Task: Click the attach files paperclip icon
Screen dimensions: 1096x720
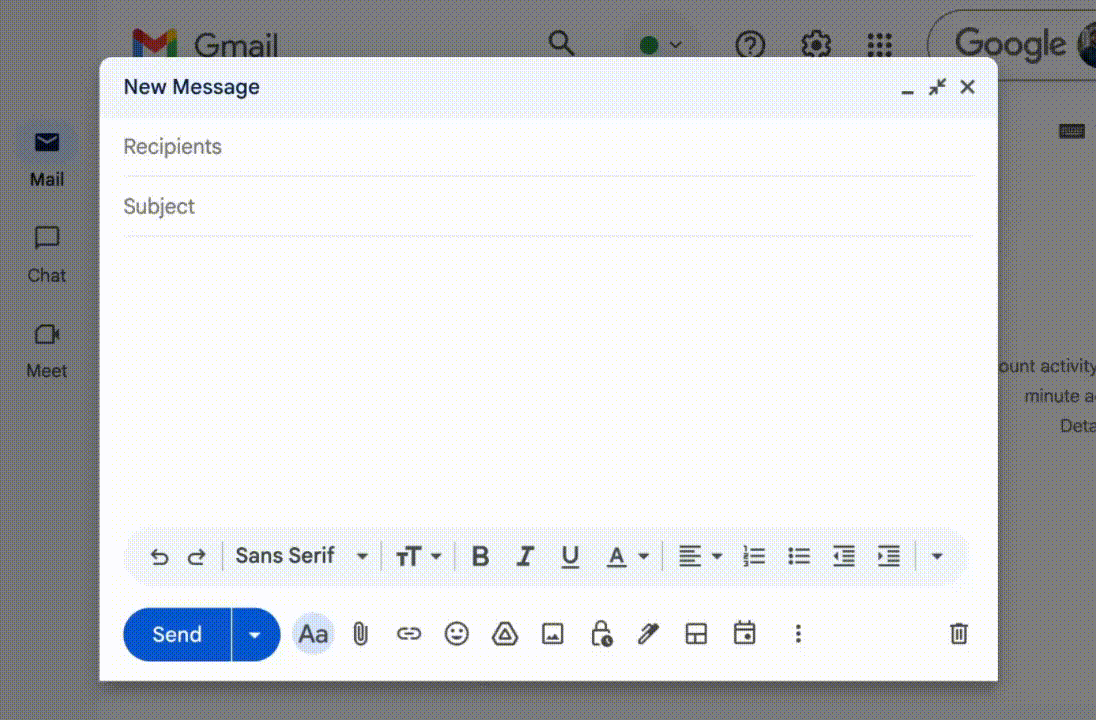Action: tap(361, 634)
